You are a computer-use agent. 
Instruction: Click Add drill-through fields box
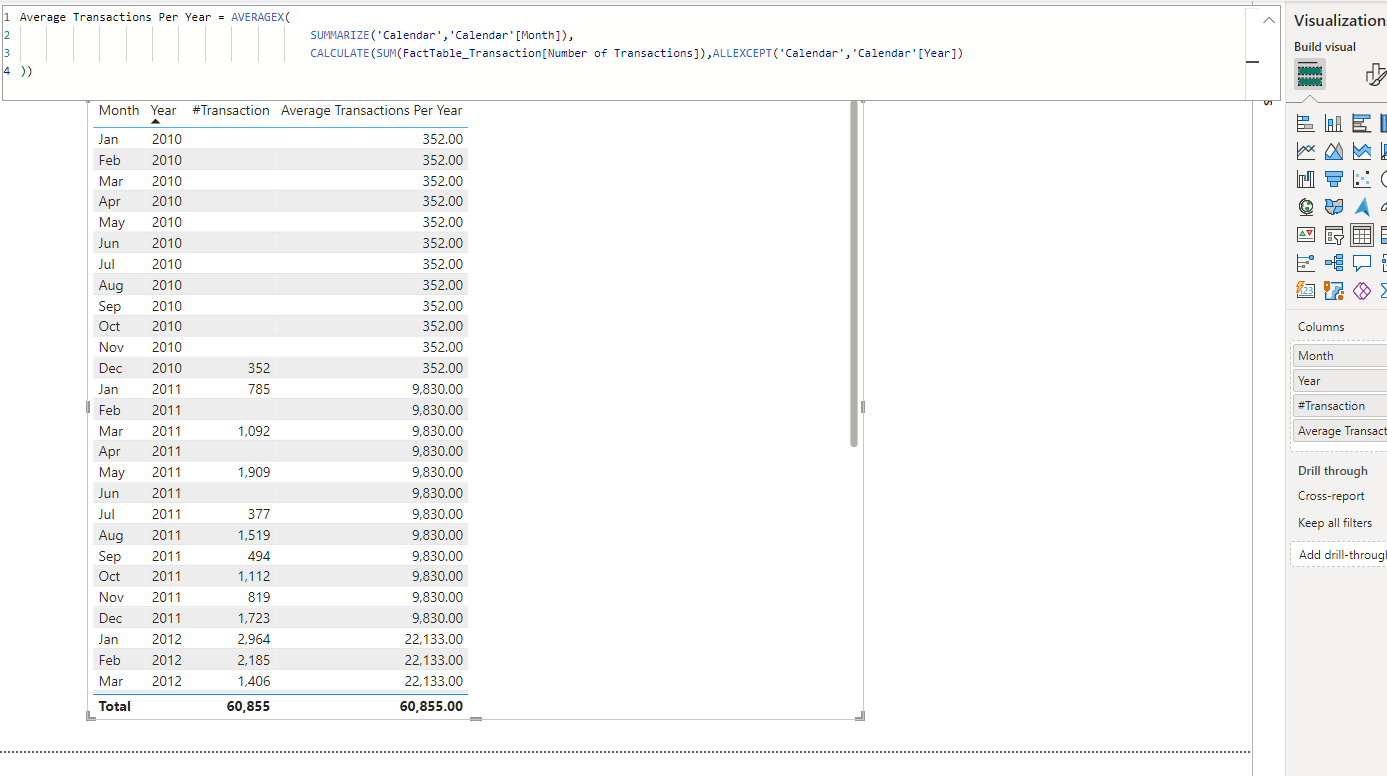point(1339,554)
